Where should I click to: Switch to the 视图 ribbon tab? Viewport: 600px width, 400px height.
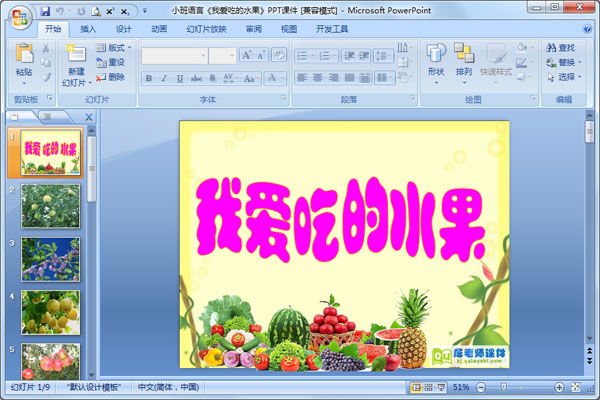coord(289,29)
